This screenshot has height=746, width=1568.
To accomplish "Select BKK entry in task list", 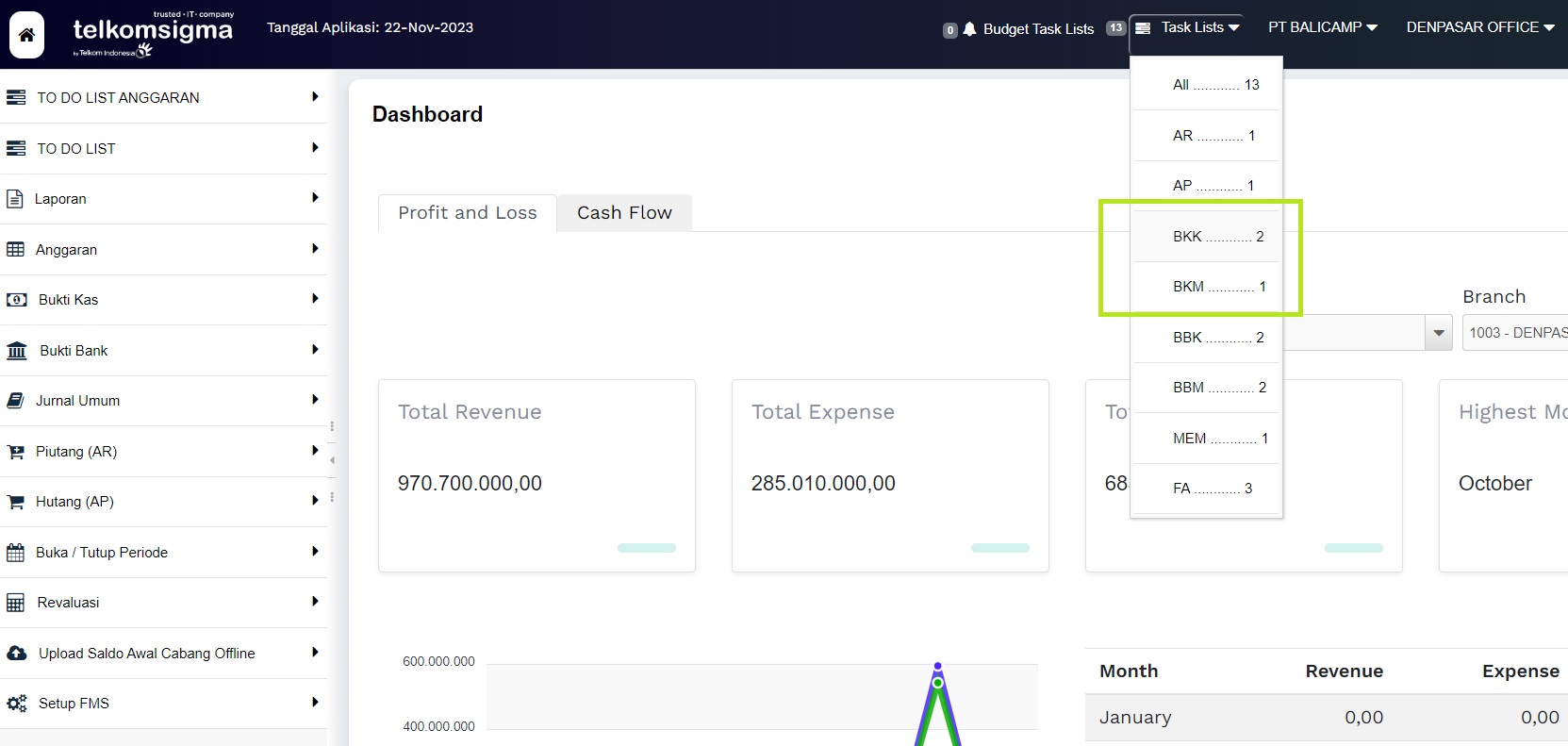I will [1207, 237].
